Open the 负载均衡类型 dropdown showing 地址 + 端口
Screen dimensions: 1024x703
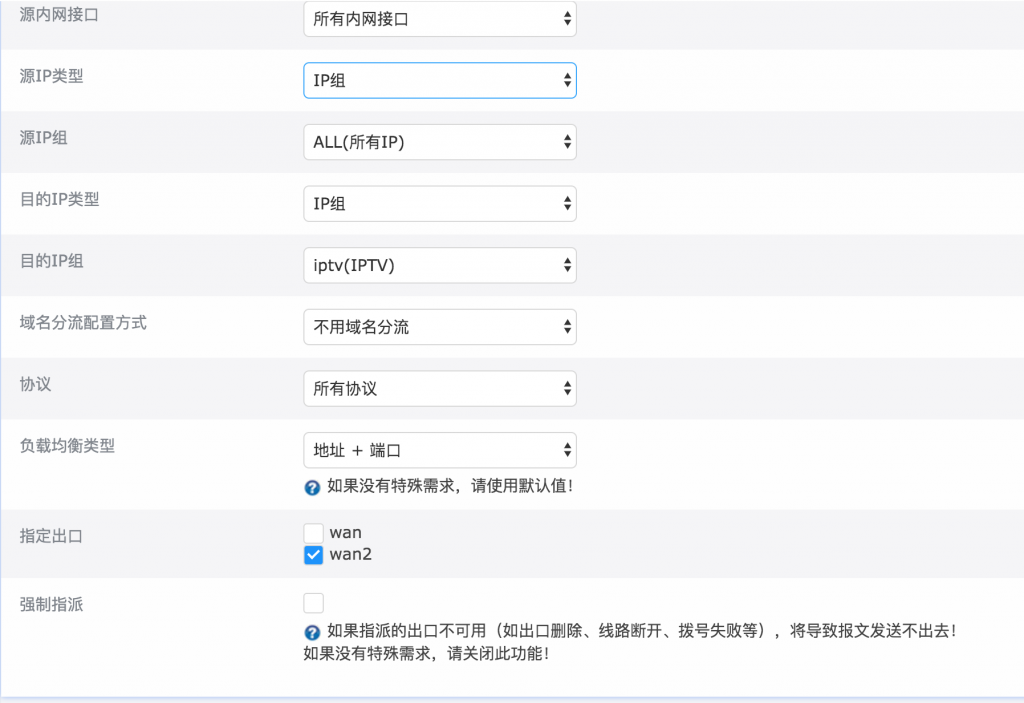(440, 450)
